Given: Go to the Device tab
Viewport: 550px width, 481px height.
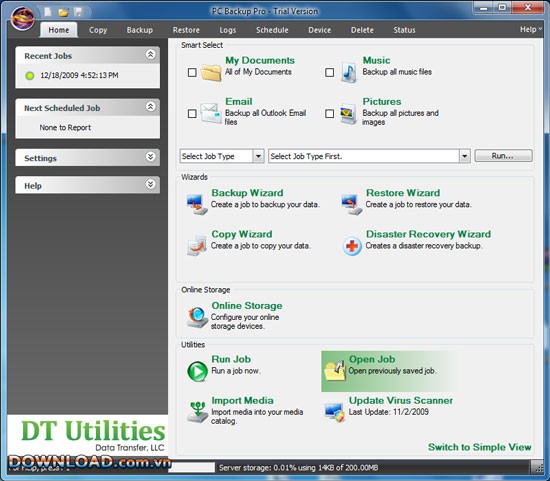Looking at the screenshot, I should [320, 30].
